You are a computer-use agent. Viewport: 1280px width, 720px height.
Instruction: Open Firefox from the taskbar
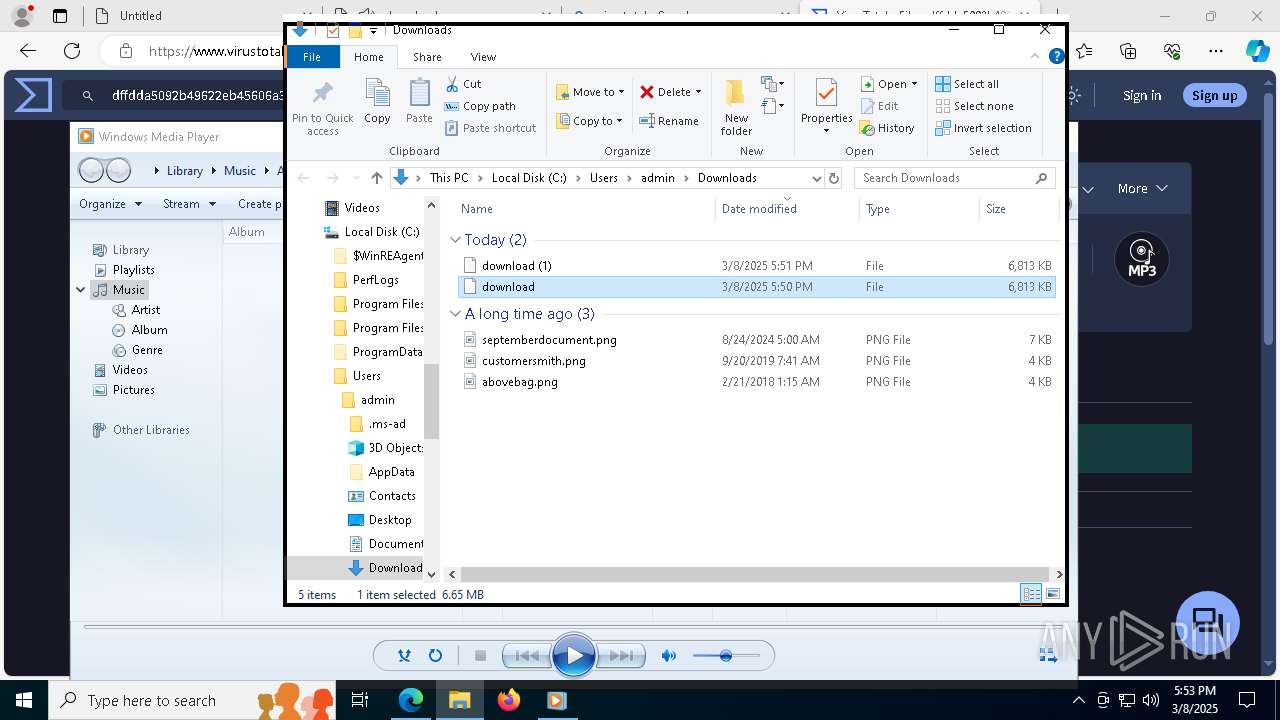tap(509, 700)
